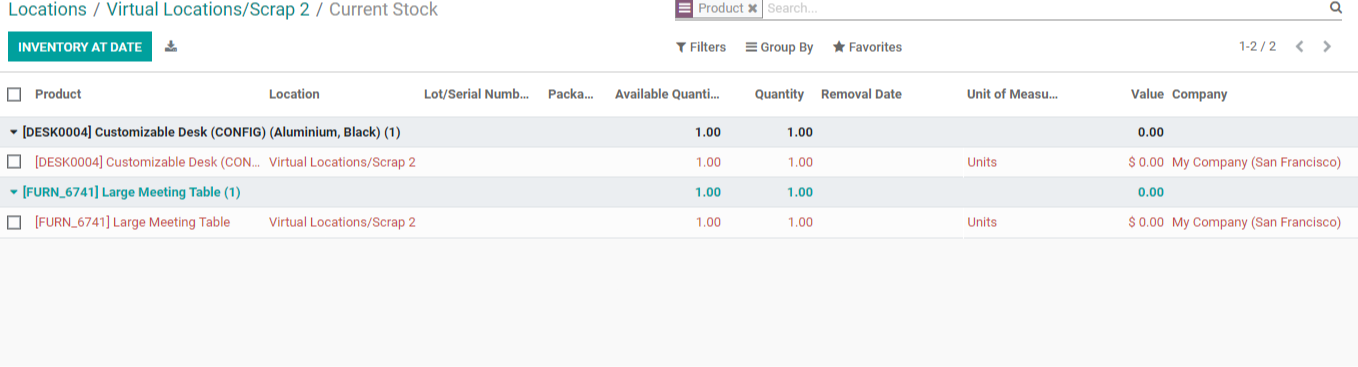Remove the Product group facet
The width and height of the screenshot is (1358, 367).
point(753,8)
